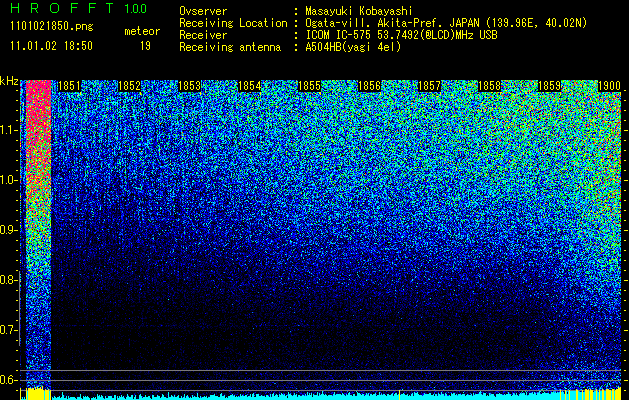Click the meteor count 19
The image size is (629, 400).
145,46
